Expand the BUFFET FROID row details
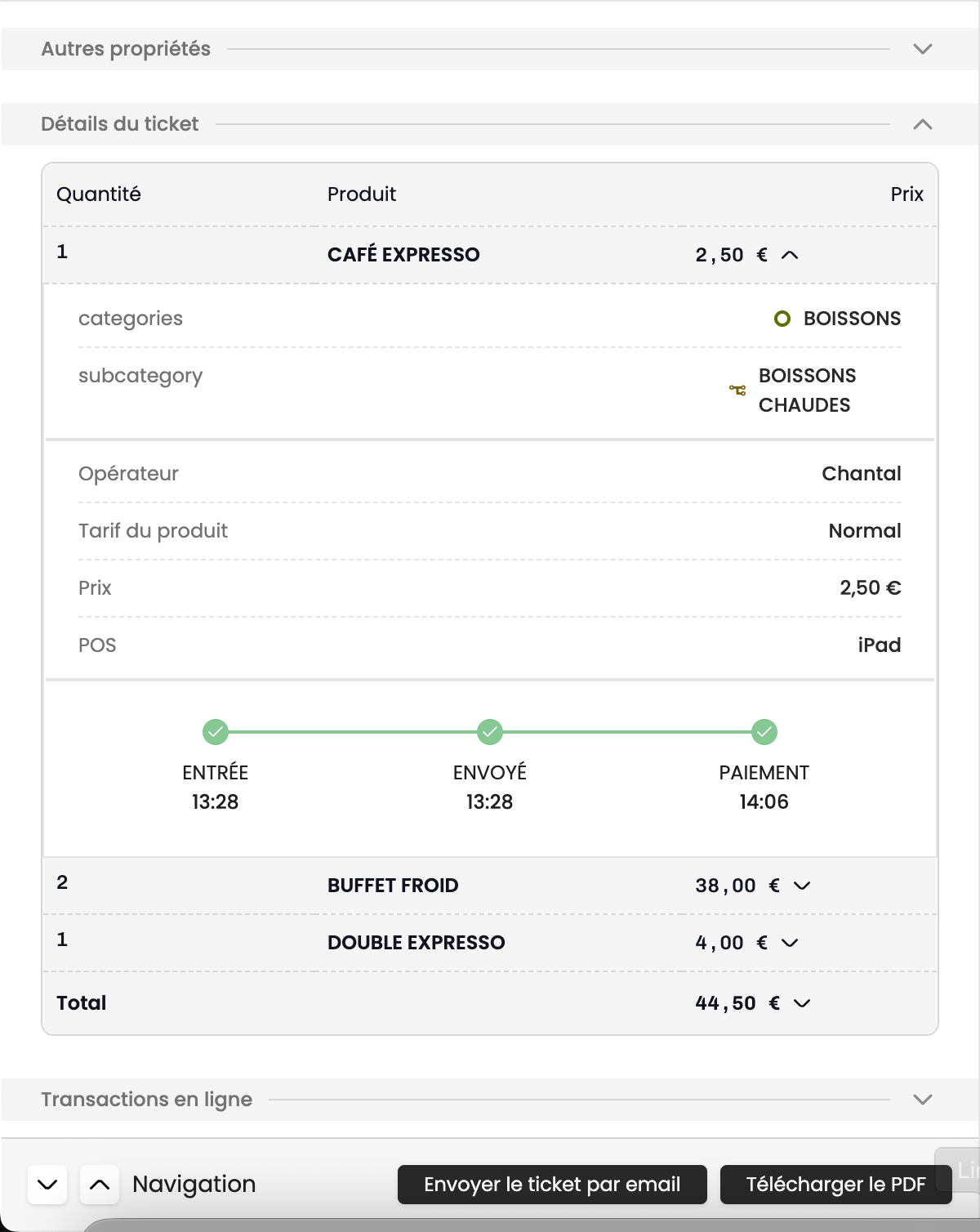This screenshot has width=980, height=1232. (x=802, y=886)
